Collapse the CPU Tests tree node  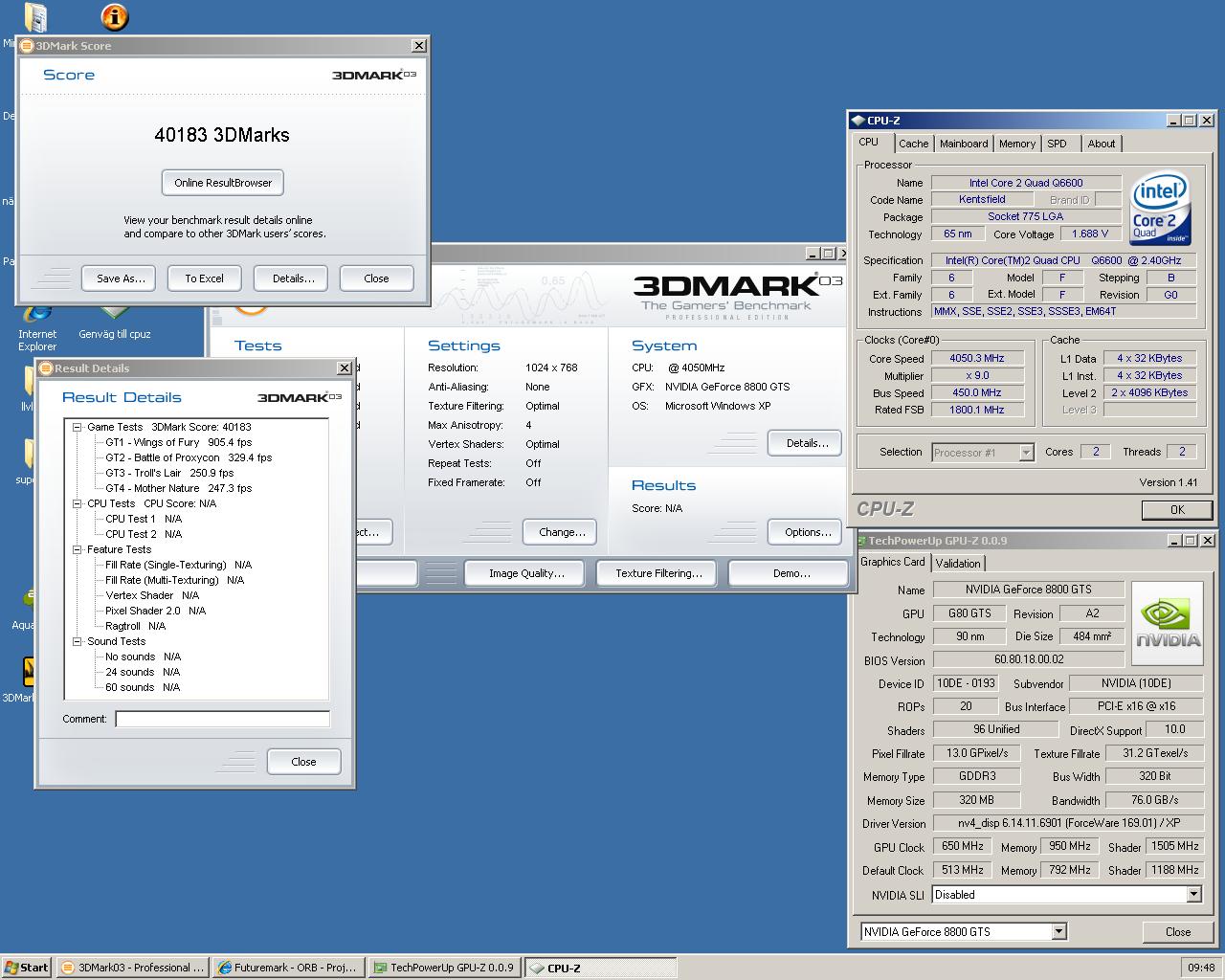[x=78, y=504]
